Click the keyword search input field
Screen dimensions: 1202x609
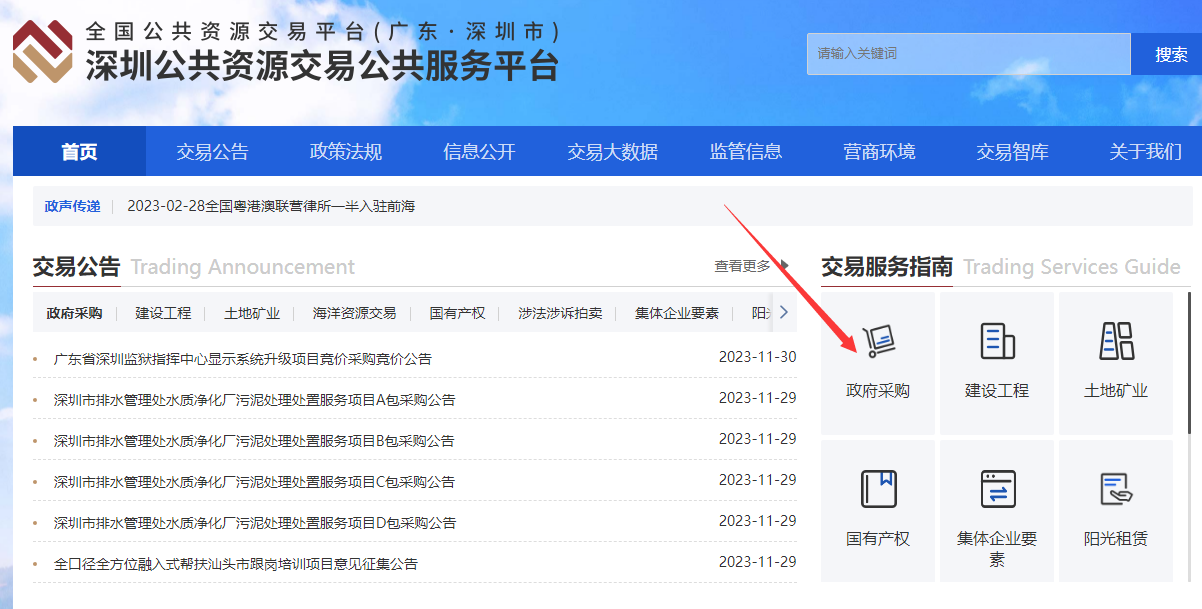click(x=968, y=54)
